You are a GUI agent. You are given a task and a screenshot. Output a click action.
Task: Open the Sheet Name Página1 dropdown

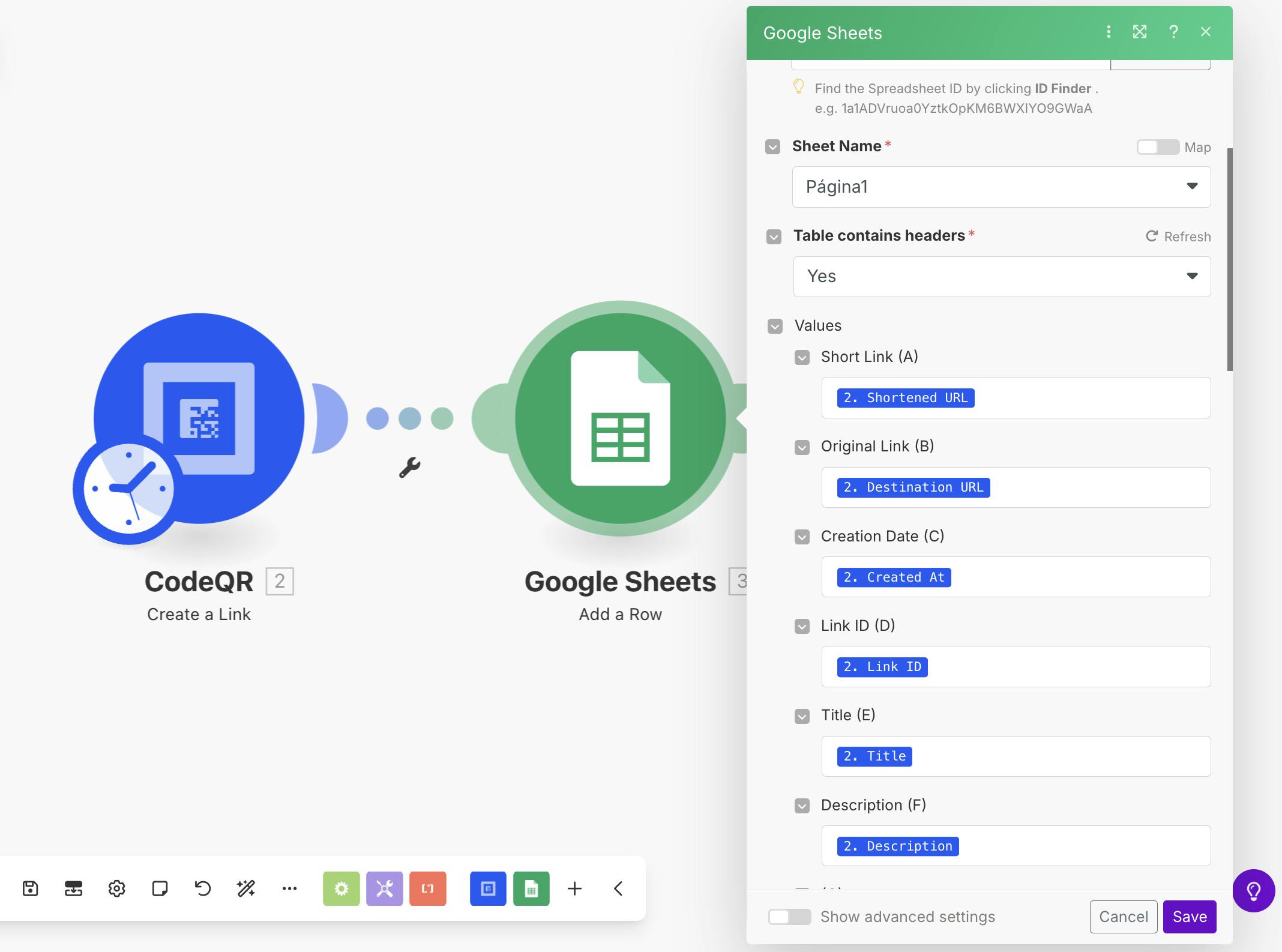(x=1001, y=187)
